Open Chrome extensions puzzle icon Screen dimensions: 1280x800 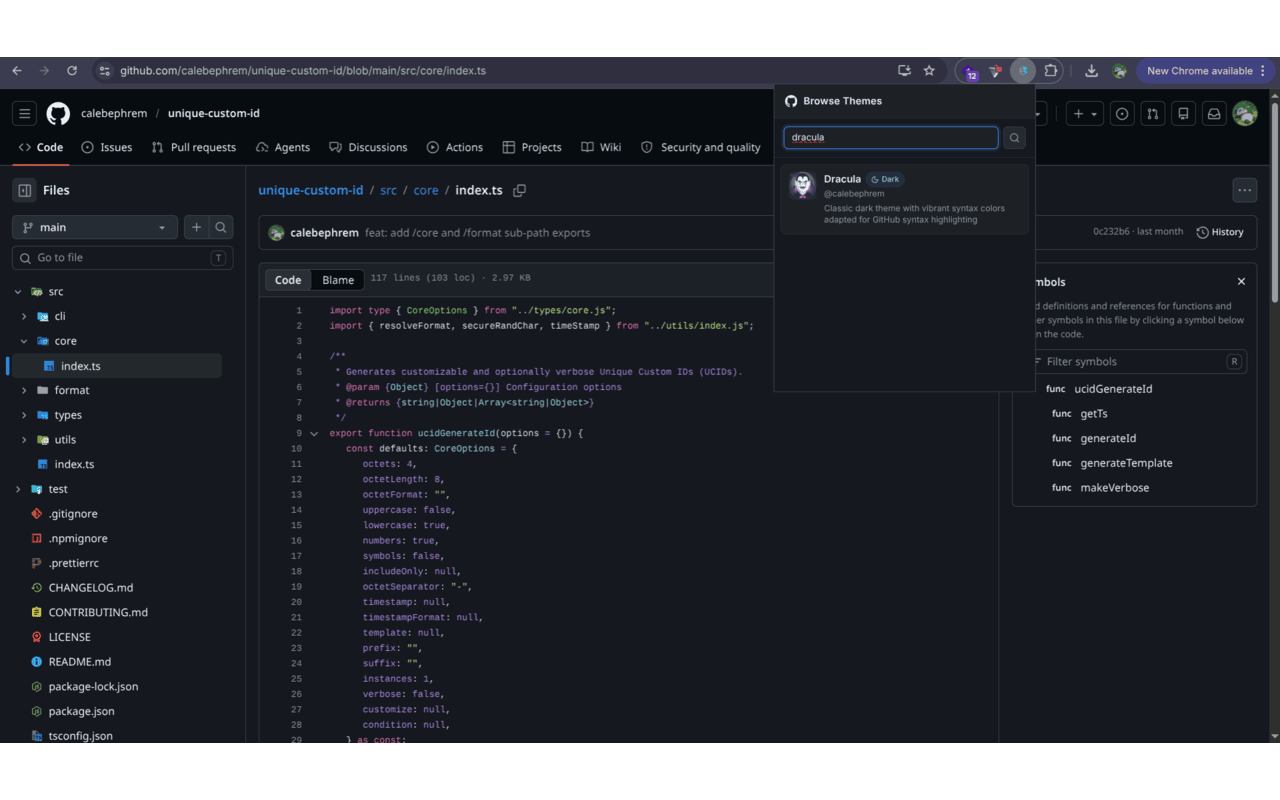tap(1051, 71)
